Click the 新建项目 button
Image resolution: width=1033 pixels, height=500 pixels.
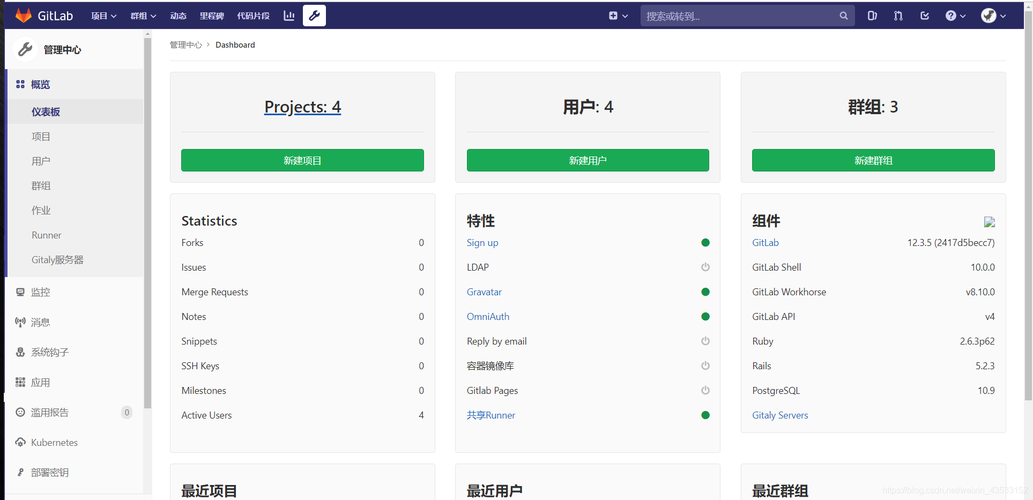pyautogui.click(x=302, y=160)
